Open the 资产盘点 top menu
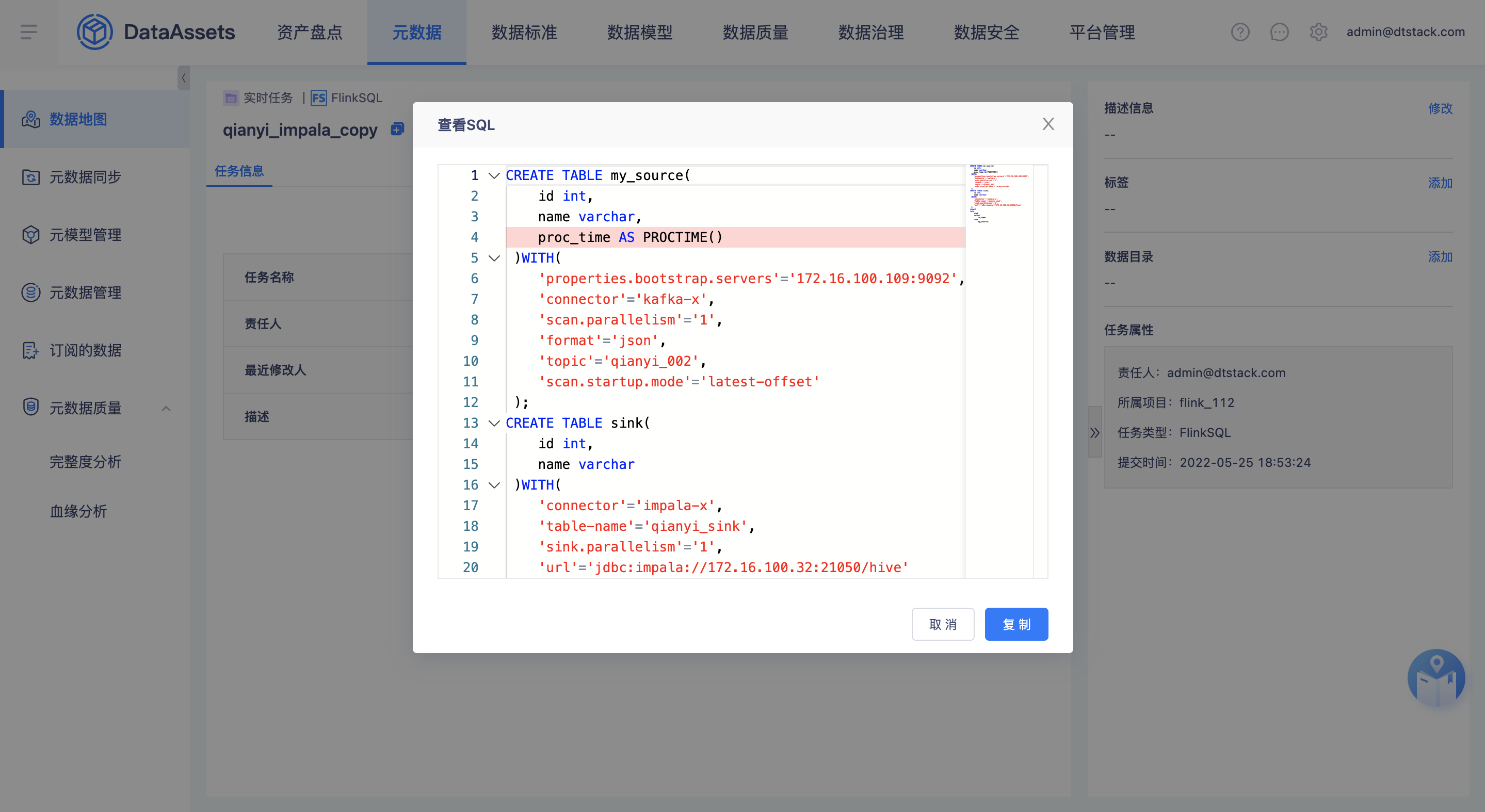This screenshot has height=812, width=1485. click(x=310, y=33)
